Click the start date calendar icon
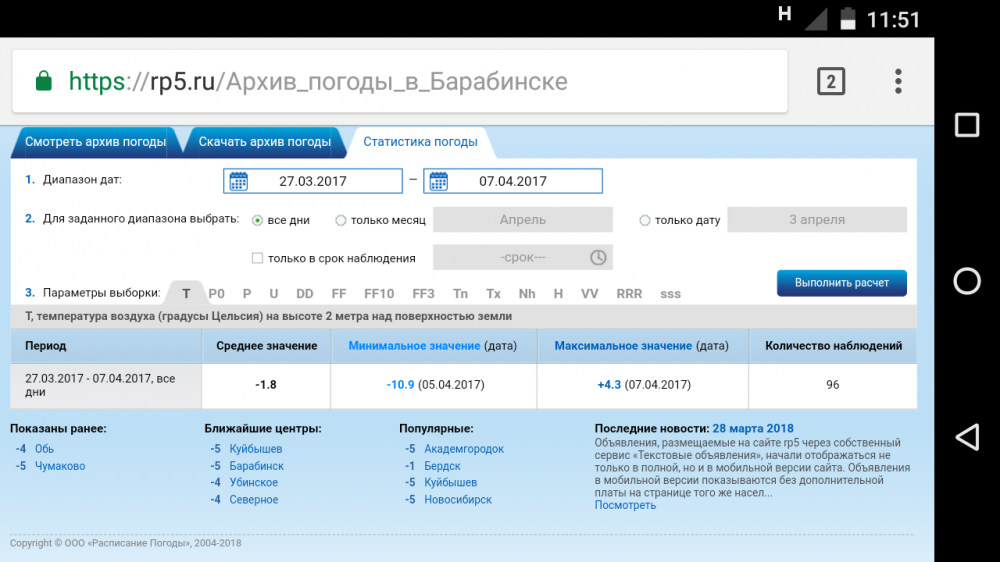The height and width of the screenshot is (562, 1000). tap(238, 181)
